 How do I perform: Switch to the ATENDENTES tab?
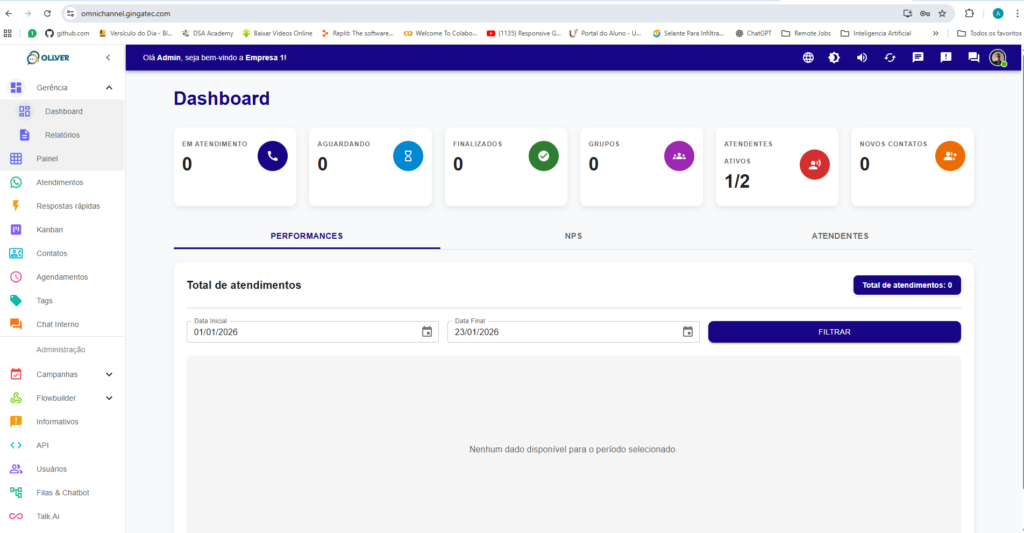click(839, 236)
